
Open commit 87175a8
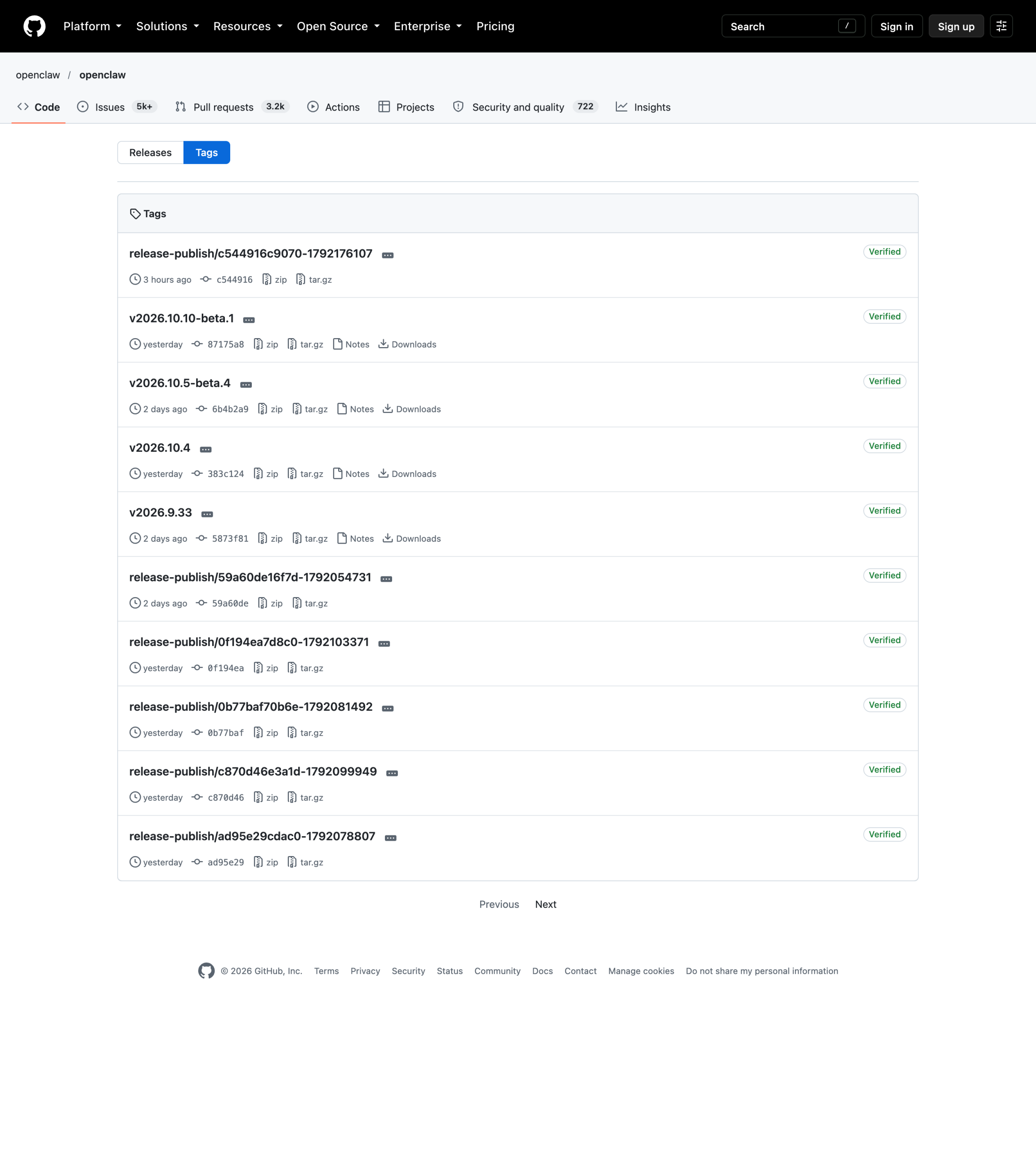tap(218, 344)
